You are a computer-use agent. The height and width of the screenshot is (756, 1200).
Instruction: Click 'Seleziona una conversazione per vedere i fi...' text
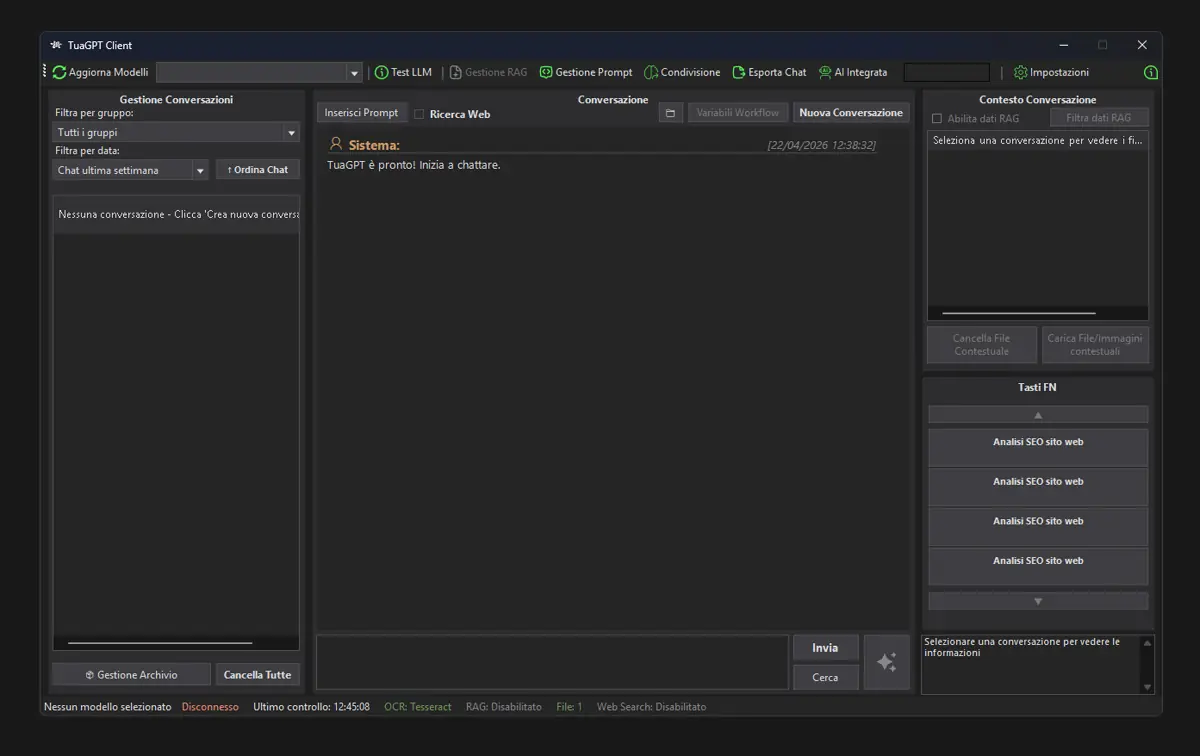coord(1037,141)
